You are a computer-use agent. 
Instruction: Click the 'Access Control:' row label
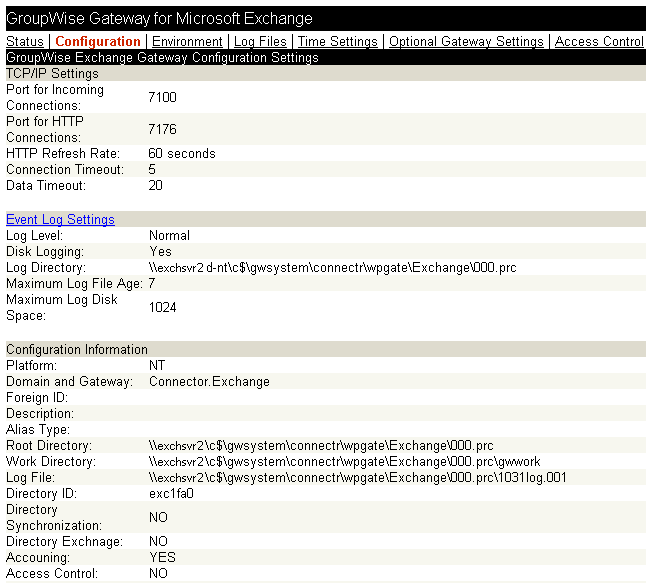pos(52,574)
